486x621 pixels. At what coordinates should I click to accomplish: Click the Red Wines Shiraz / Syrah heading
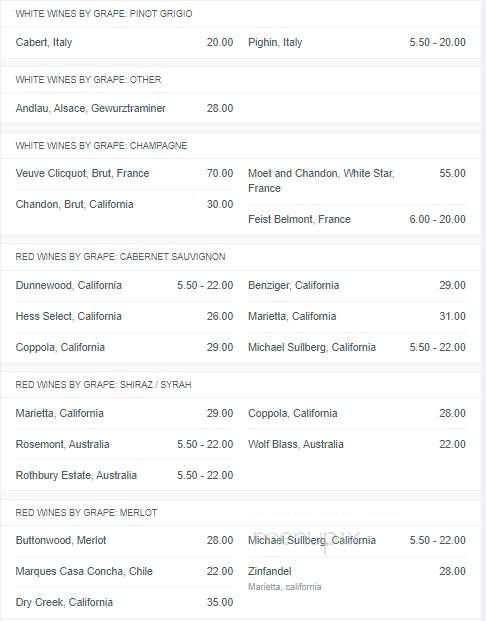click(103, 385)
